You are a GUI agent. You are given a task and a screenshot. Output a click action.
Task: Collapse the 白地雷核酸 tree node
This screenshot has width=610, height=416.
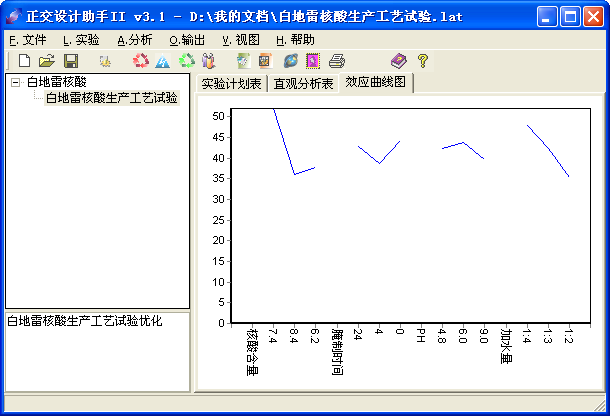click(15, 82)
